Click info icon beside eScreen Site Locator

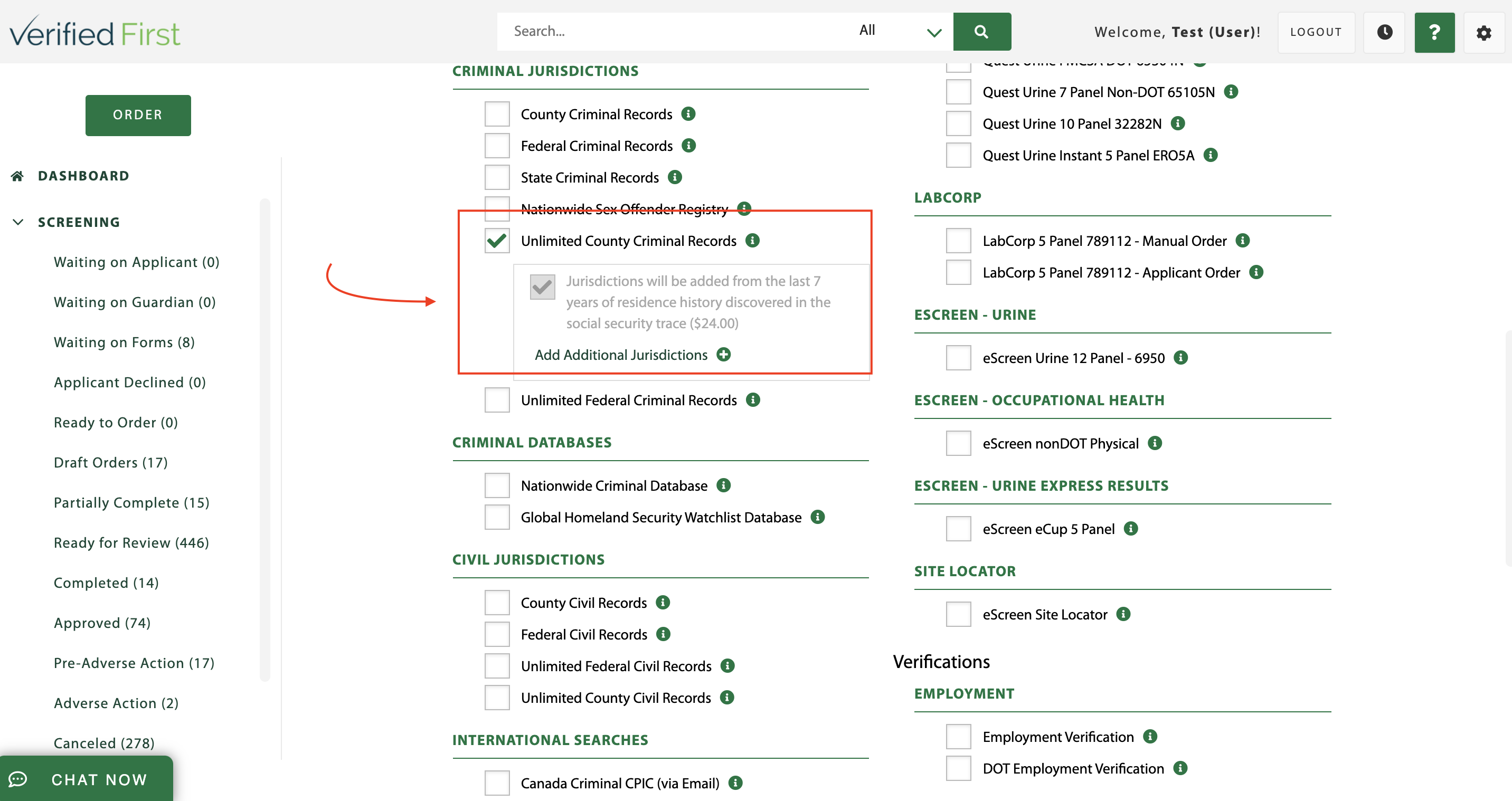pos(1123,614)
